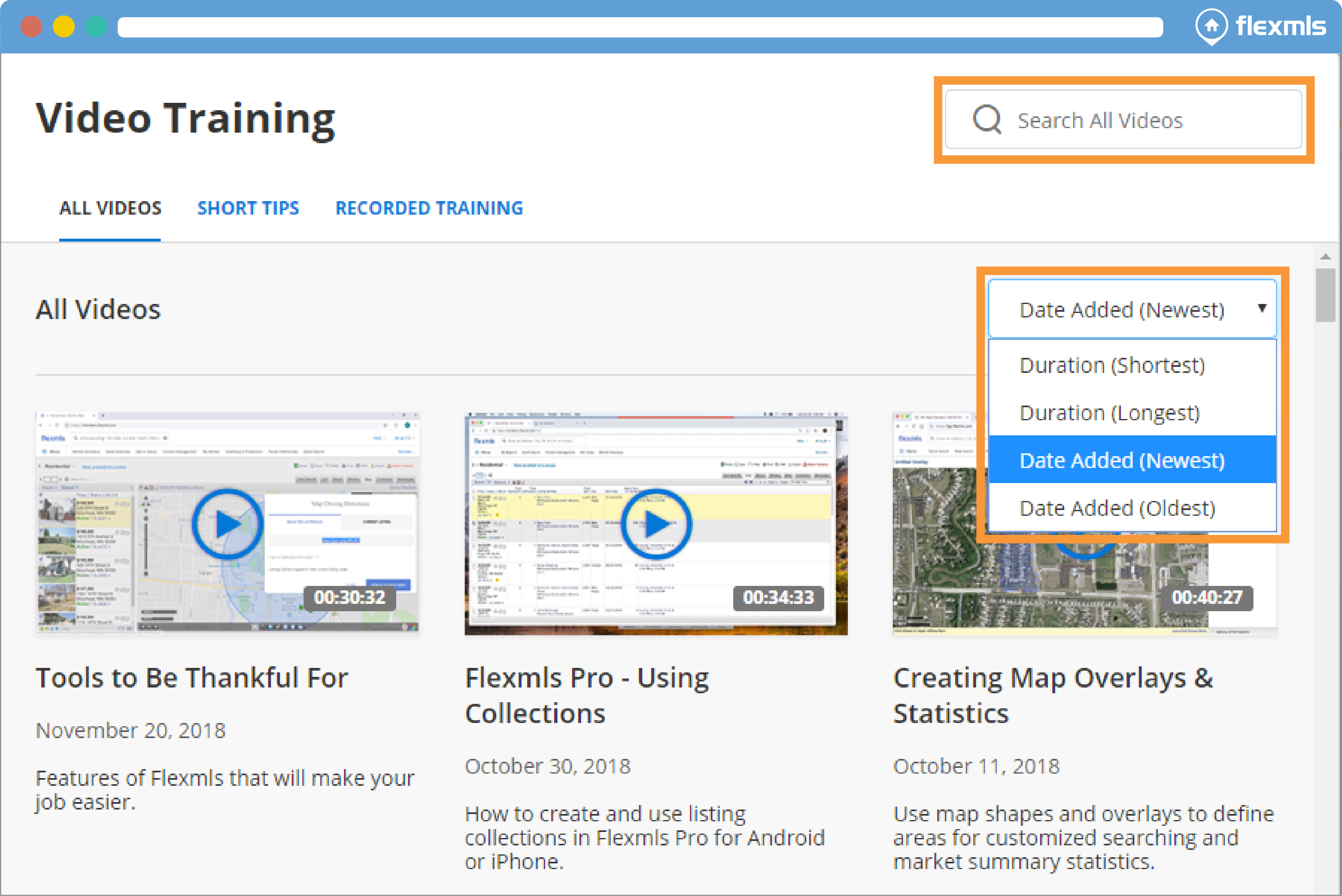The height and width of the screenshot is (896, 1342).
Task: Play the Tools to Be Thankful For video
Action: click(227, 523)
